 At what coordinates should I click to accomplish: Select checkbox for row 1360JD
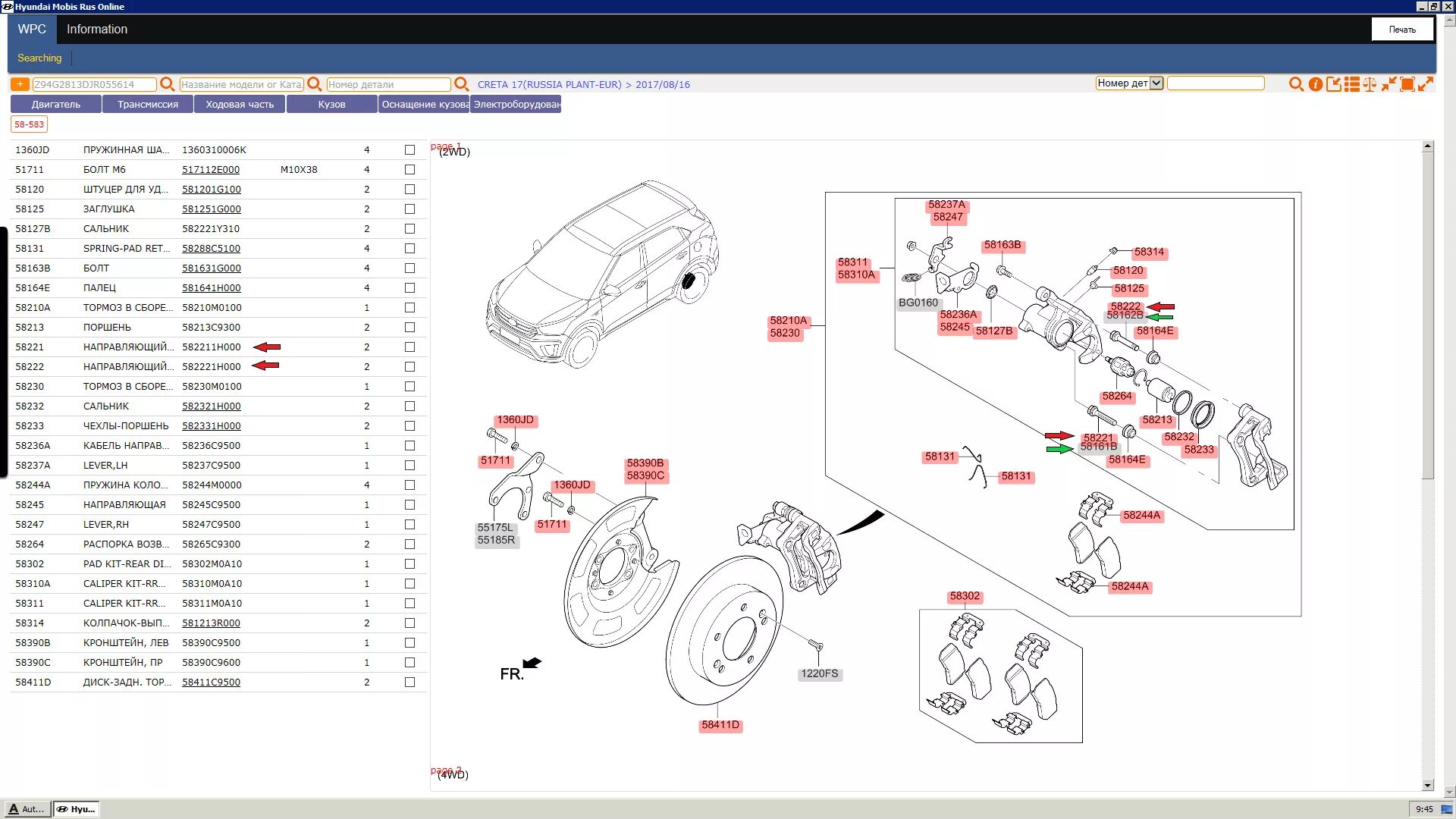click(x=409, y=150)
